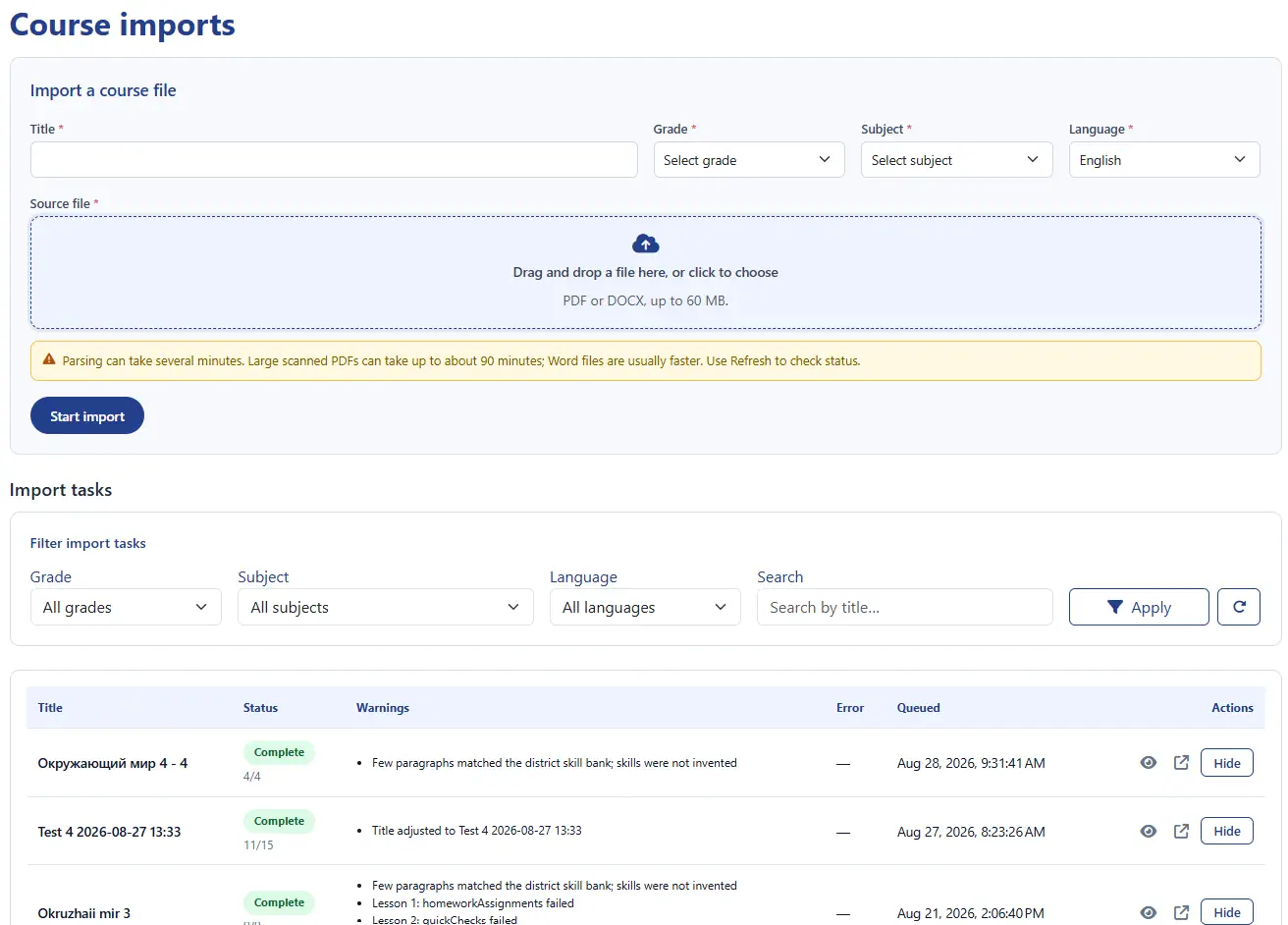Click the queued date Aug 27, 2026, 8:23:26 AM
The image size is (1288, 925).
tap(971, 832)
